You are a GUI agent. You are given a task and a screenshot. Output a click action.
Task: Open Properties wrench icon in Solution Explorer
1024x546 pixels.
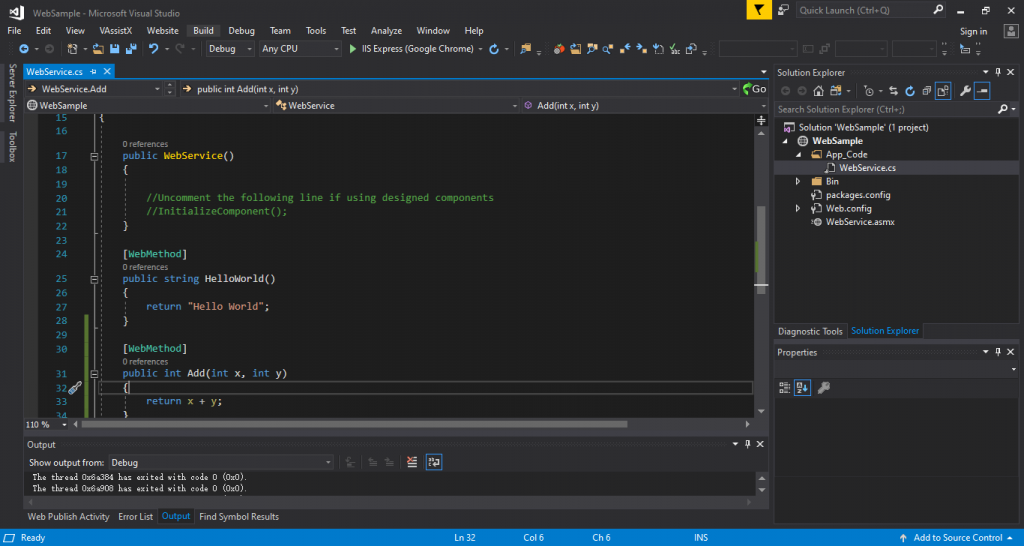[965, 91]
